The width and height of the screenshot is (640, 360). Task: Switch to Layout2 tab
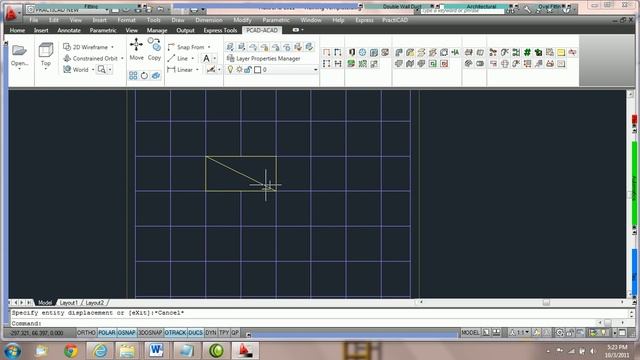pyautogui.click(x=95, y=303)
